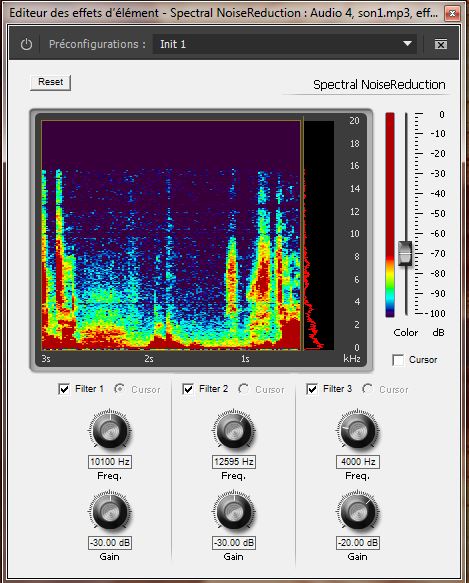Disable the Filter 2 checkbox

(188, 389)
